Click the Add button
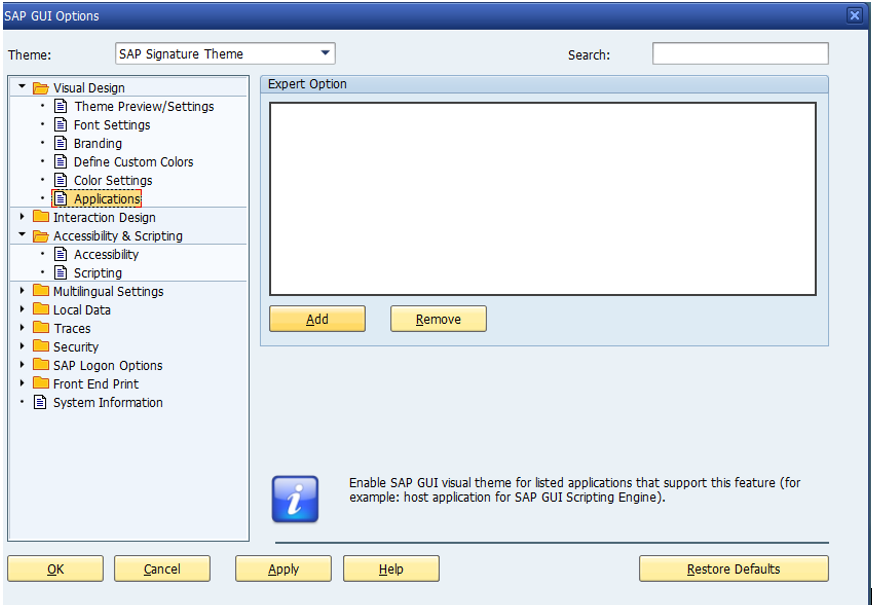The width and height of the screenshot is (872, 605). (x=317, y=319)
